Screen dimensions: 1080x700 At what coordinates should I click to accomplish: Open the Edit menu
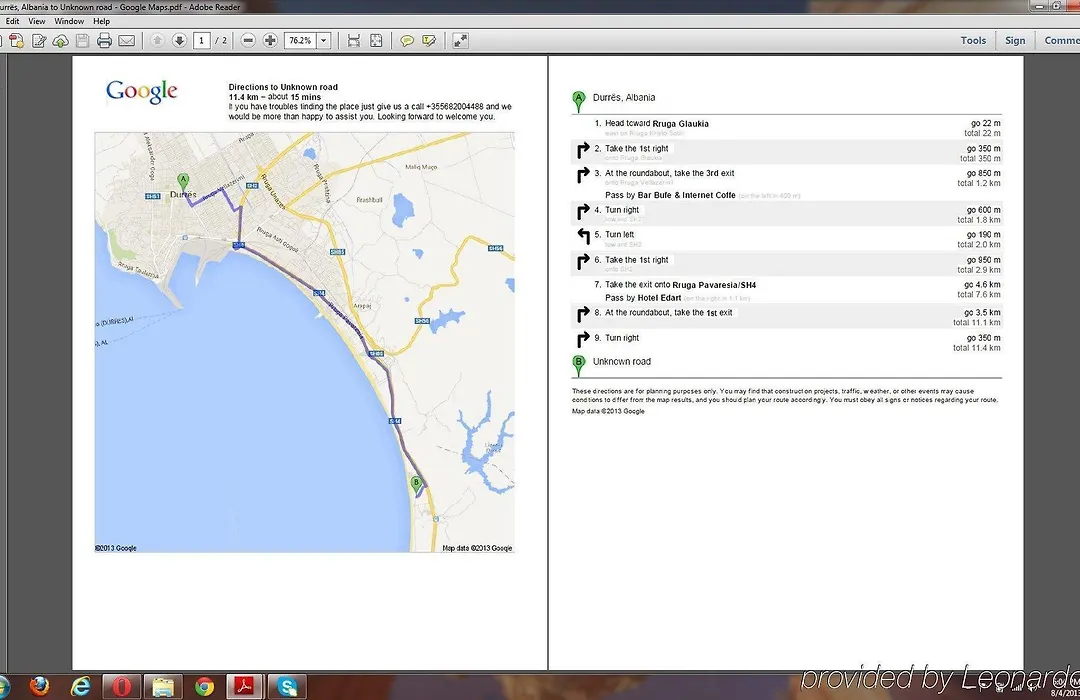pos(12,21)
